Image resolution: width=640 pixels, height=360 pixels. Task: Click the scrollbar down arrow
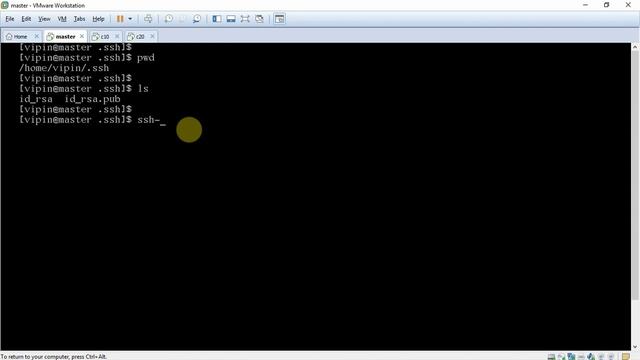635,347
